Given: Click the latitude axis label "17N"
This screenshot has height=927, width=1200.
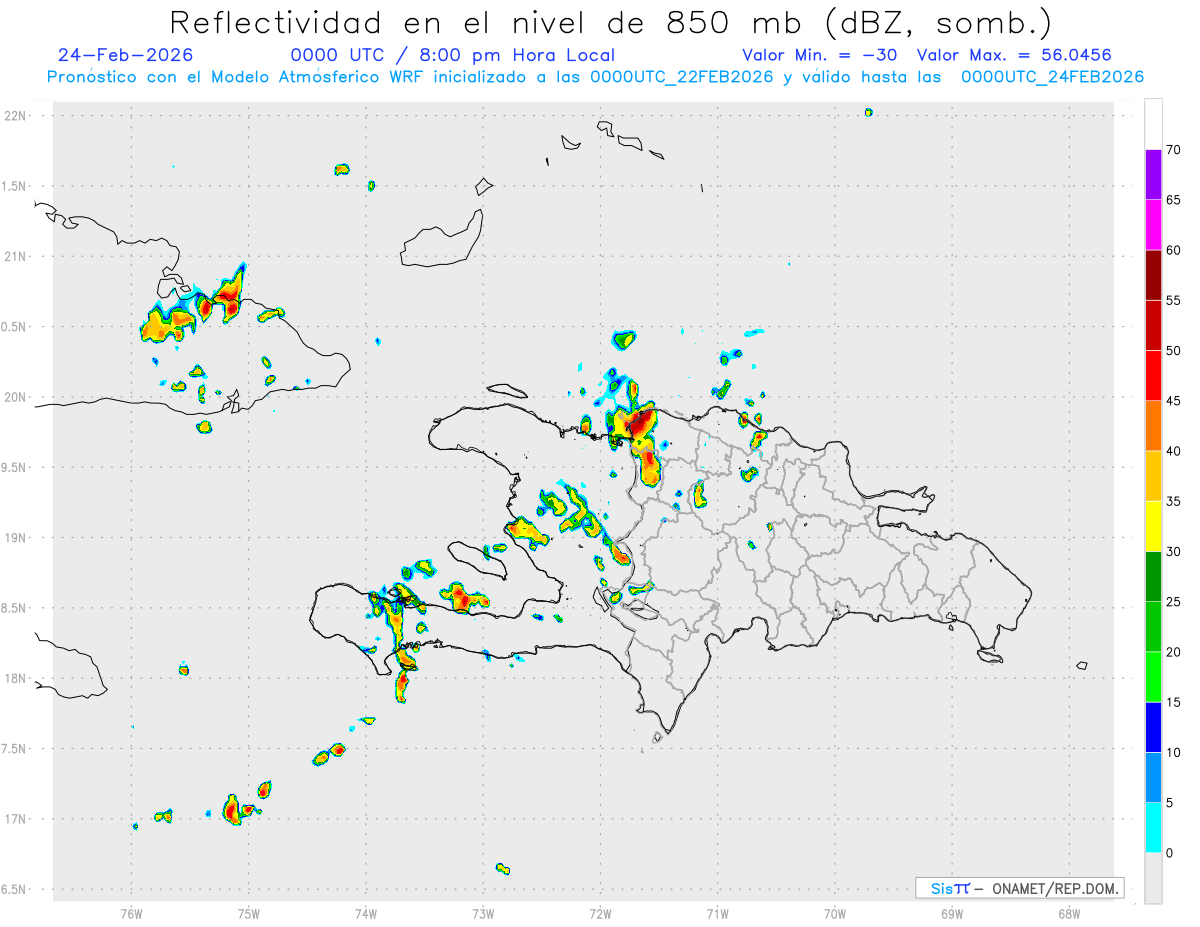Looking at the screenshot, I should 17,819.
